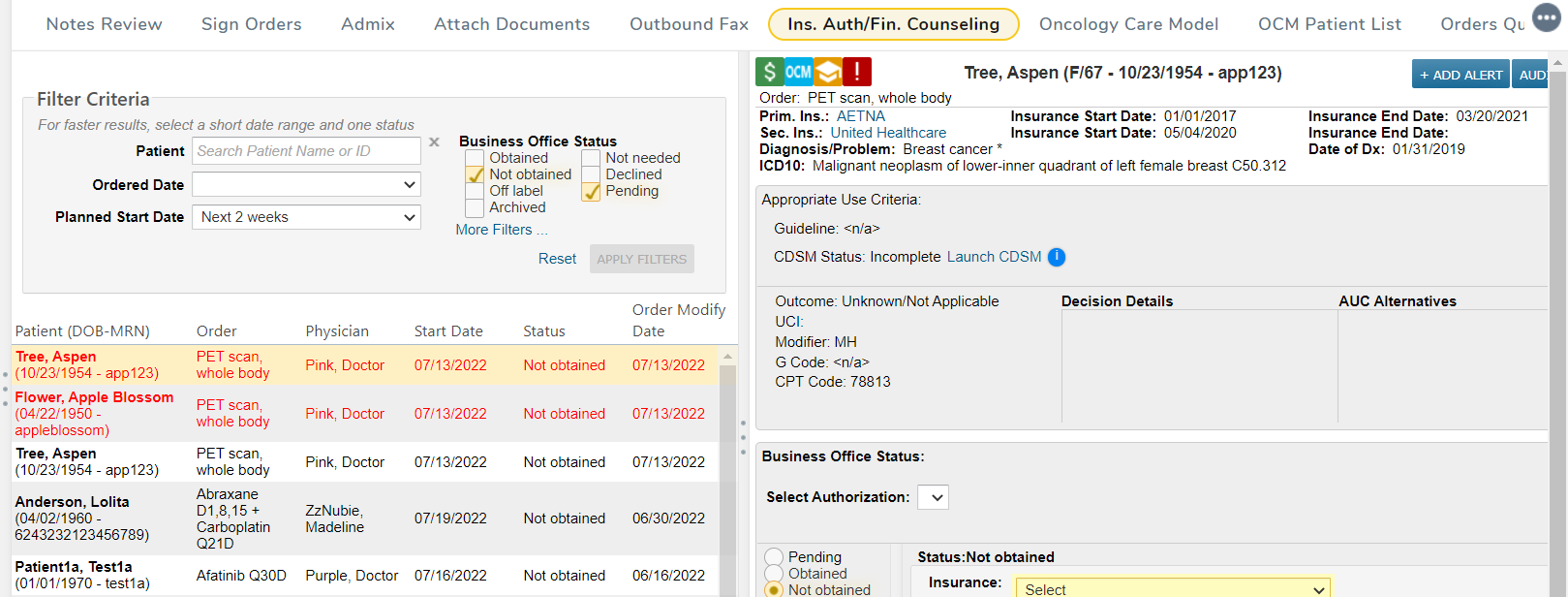The image size is (1568, 597).
Task: Click the orange graduation cap icon
Action: [x=827, y=72]
